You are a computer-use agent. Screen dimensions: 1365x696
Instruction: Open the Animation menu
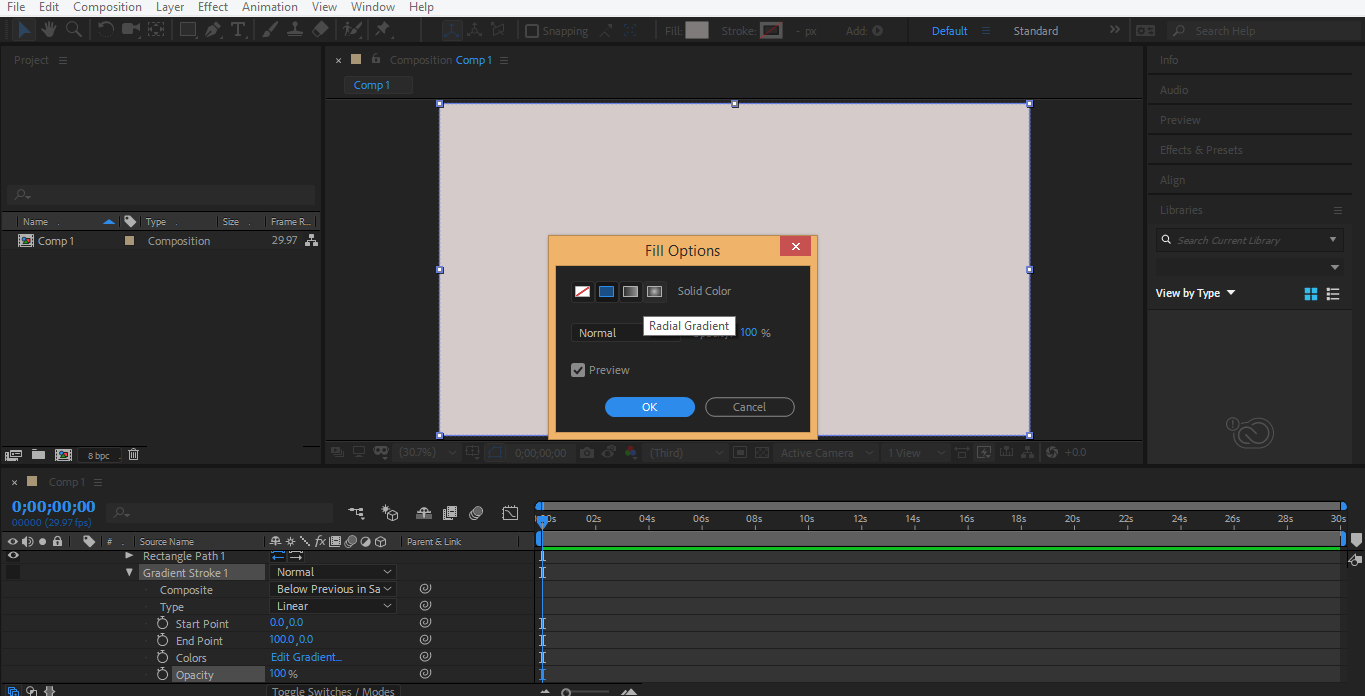(270, 7)
